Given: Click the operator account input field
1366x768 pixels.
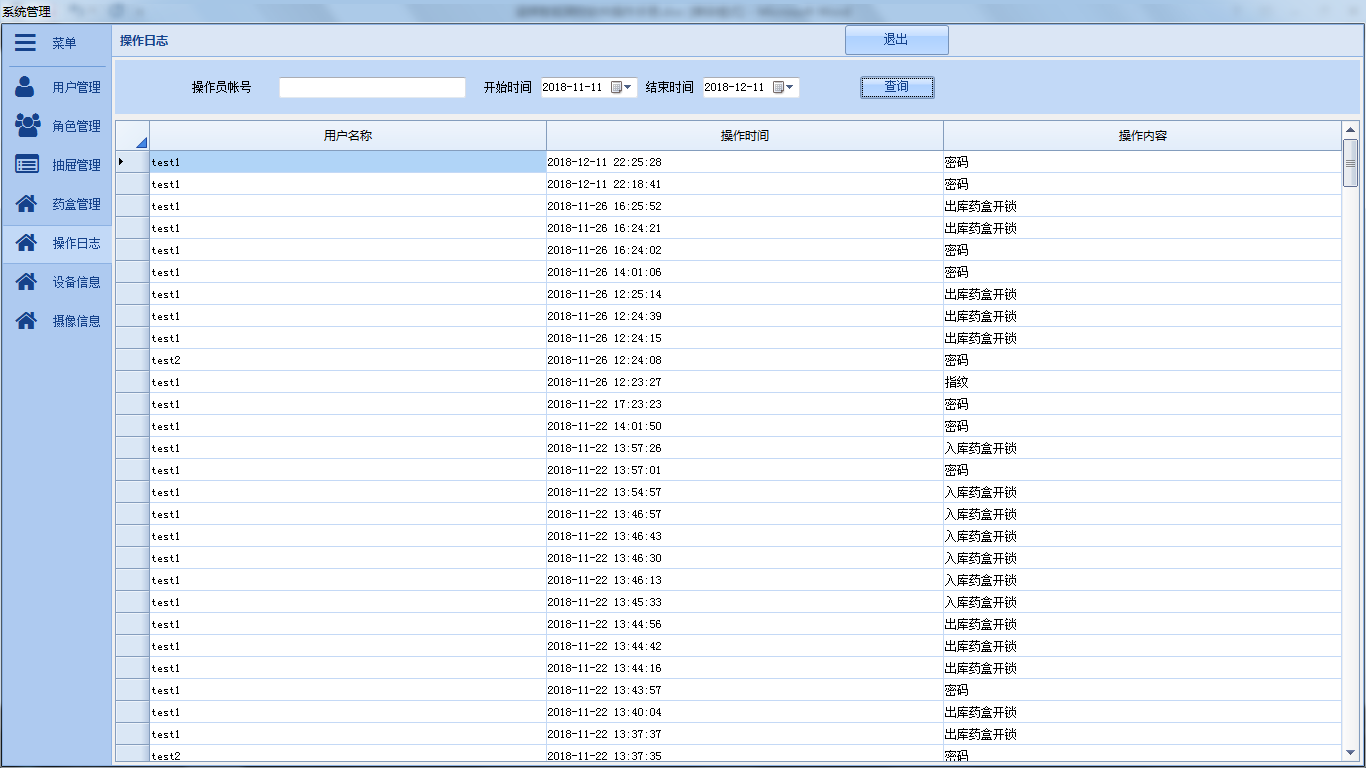Looking at the screenshot, I should [372, 88].
